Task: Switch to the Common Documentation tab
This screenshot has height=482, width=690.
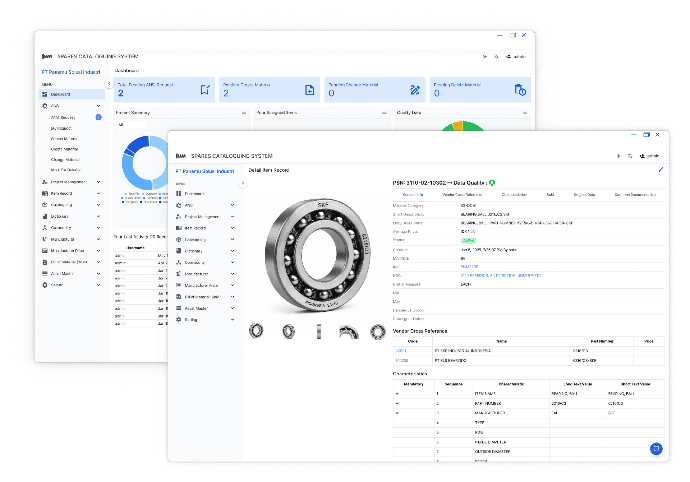Action: (x=635, y=194)
